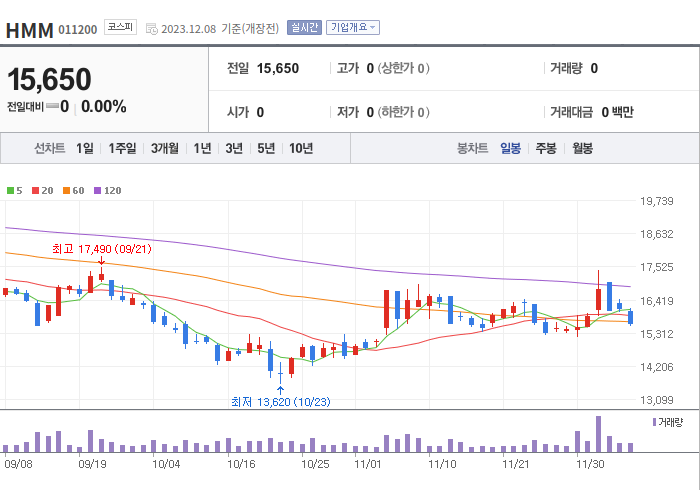
Task: Click the 최저 13,620 (10/23) low marker
Action: point(281,402)
